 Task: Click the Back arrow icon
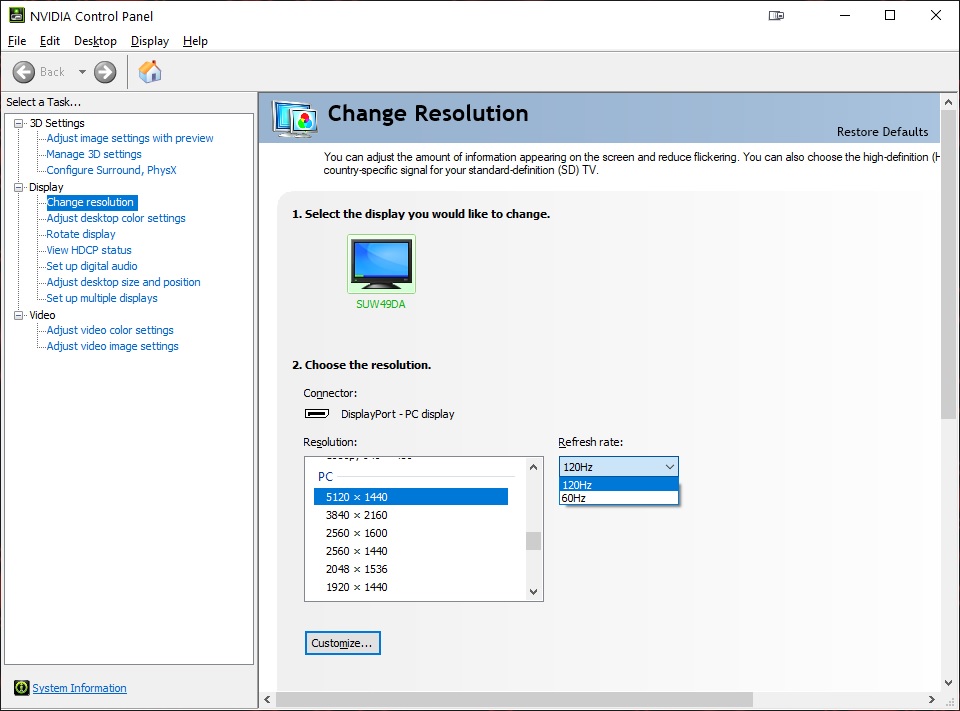tap(24, 72)
